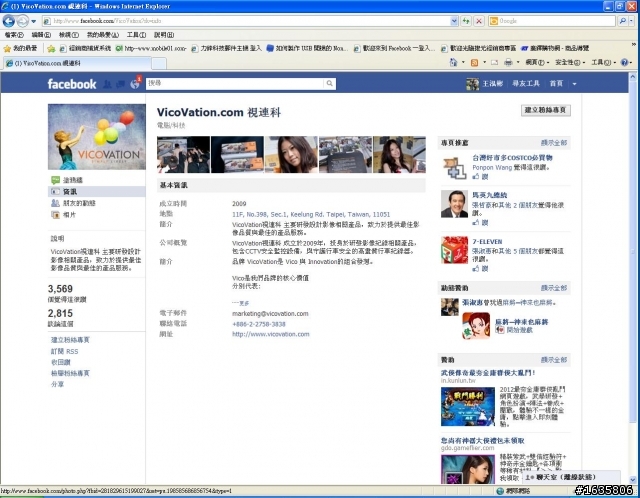Click the Keelung Rd. Taipei address link
This screenshot has height=498, width=640.
point(311,214)
